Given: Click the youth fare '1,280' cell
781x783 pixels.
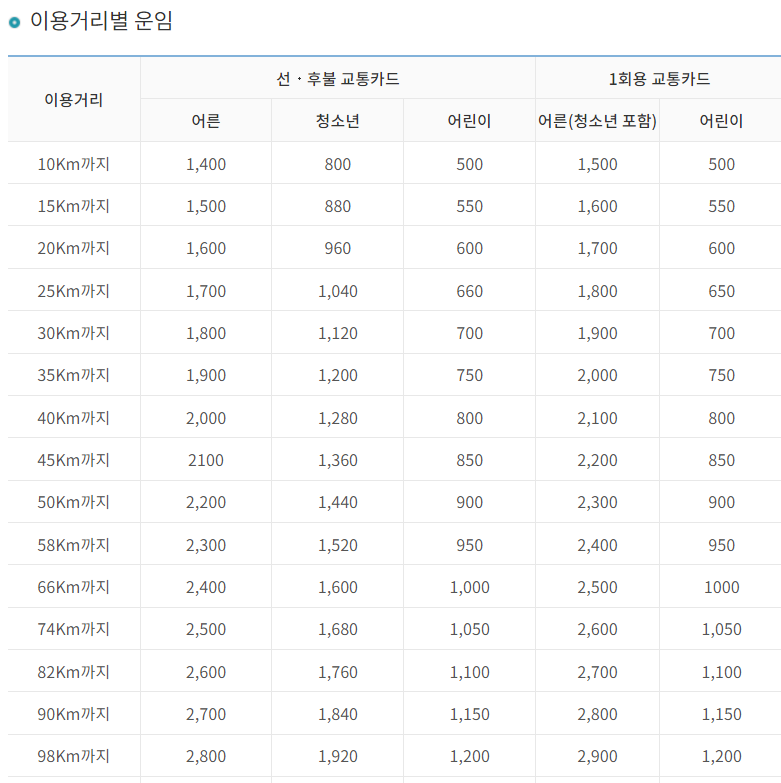Looking at the screenshot, I should pyautogui.click(x=338, y=418).
